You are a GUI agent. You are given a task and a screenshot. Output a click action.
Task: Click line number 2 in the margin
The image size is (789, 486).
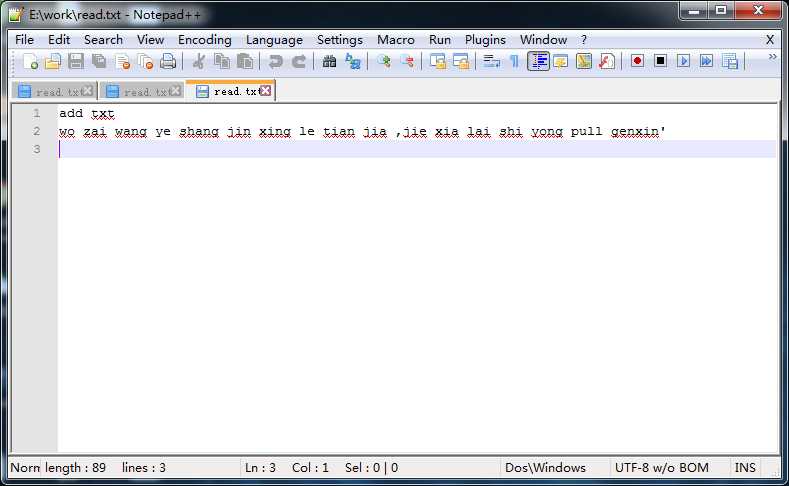pyautogui.click(x=37, y=131)
